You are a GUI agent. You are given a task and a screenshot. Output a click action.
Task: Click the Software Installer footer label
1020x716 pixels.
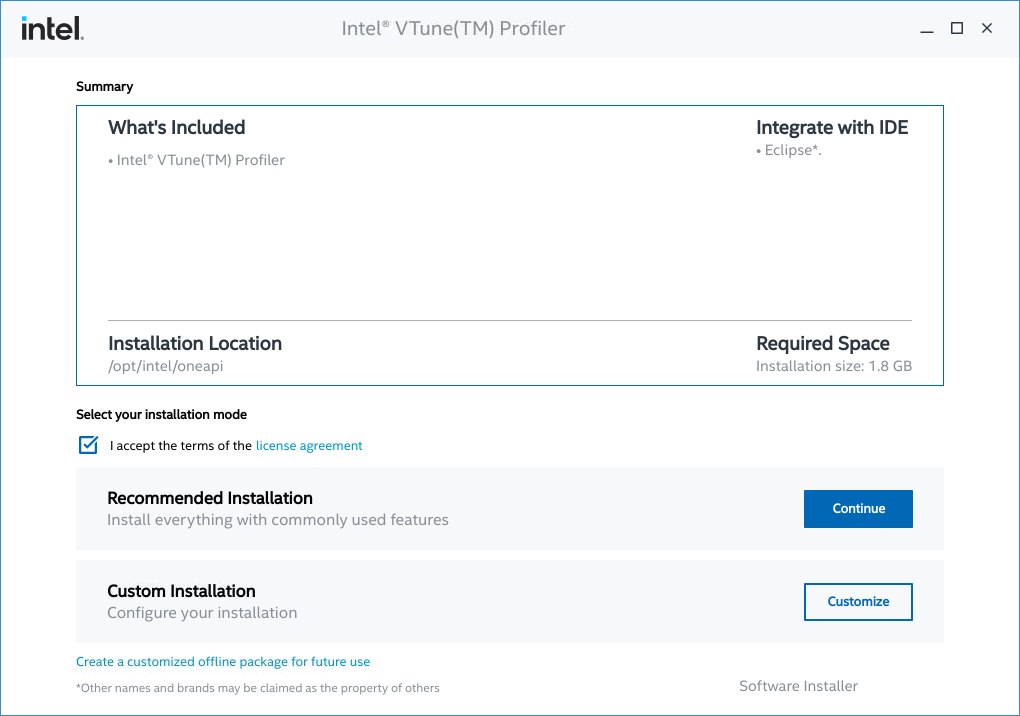click(x=798, y=686)
